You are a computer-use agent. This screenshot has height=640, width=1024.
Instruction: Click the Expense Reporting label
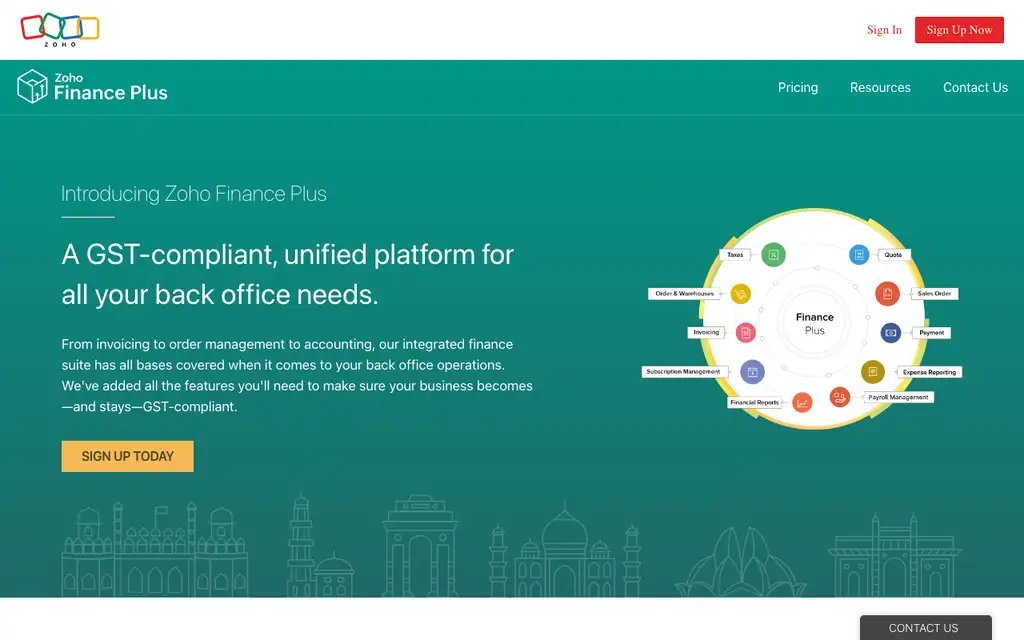pyautogui.click(x=929, y=372)
